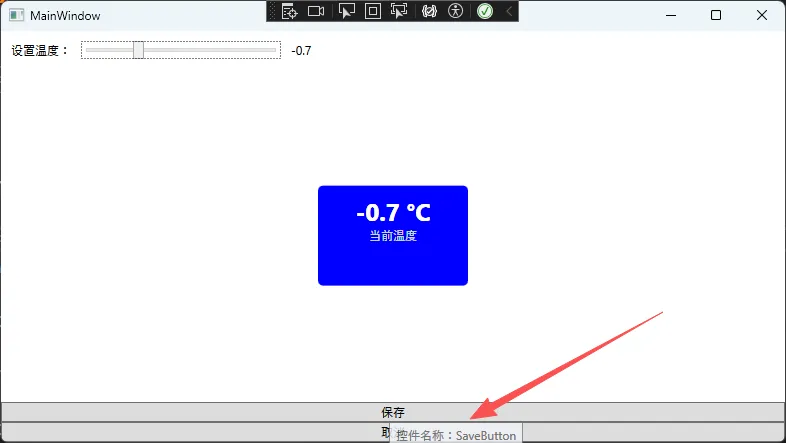Collapse the debug toolbar with left chevron

tap(508, 11)
